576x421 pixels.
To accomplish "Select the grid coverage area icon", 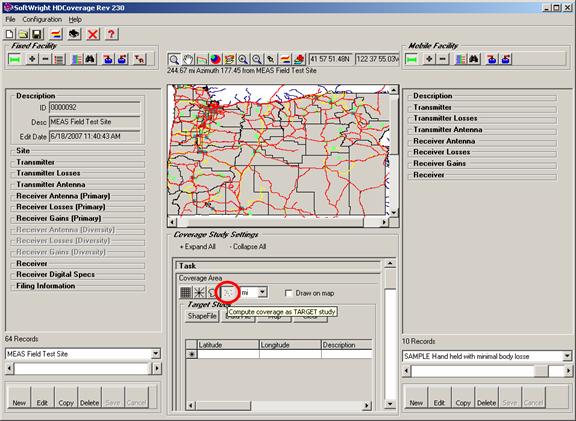I will (186, 292).
